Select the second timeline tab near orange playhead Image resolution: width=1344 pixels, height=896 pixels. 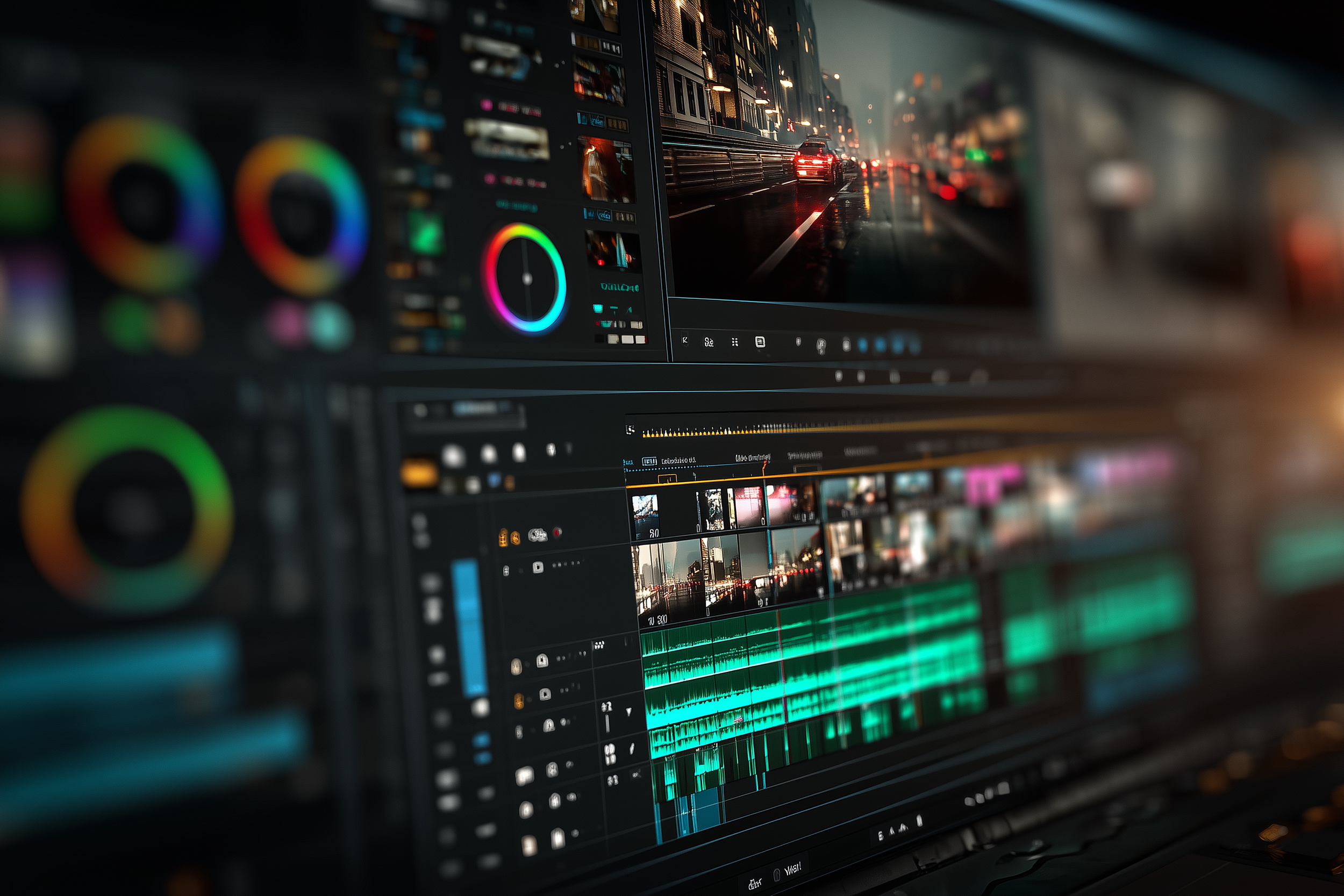pos(752,457)
